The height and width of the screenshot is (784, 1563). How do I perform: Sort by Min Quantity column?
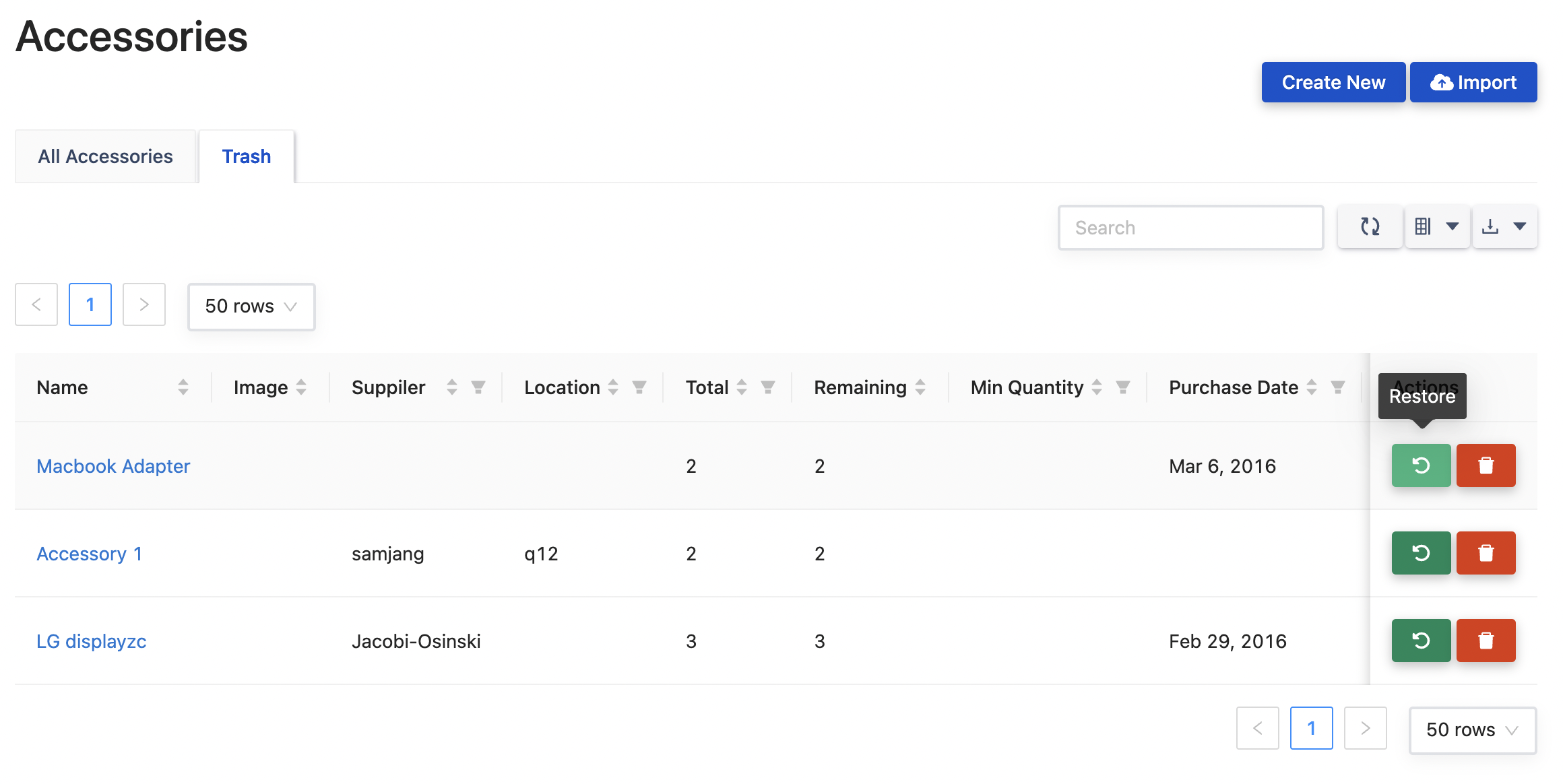click(1097, 387)
